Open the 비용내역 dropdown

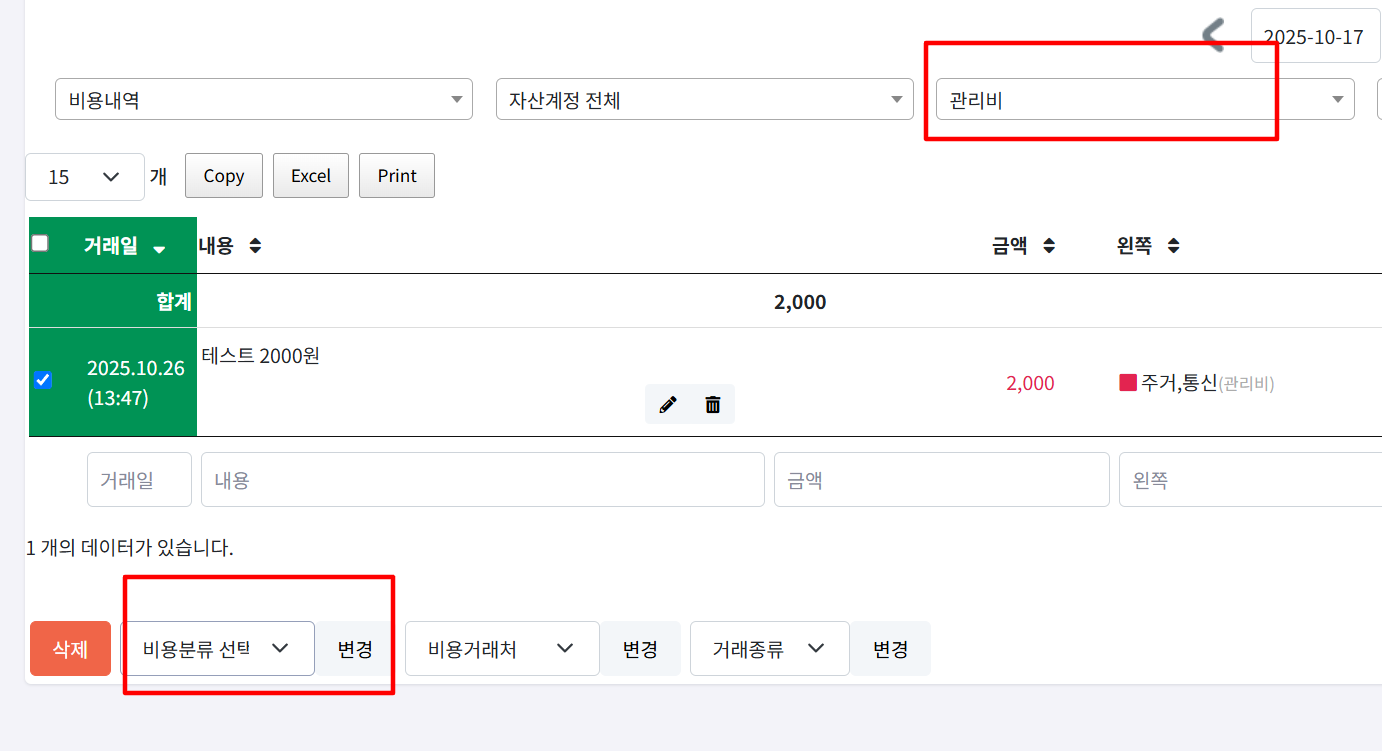(x=263, y=100)
